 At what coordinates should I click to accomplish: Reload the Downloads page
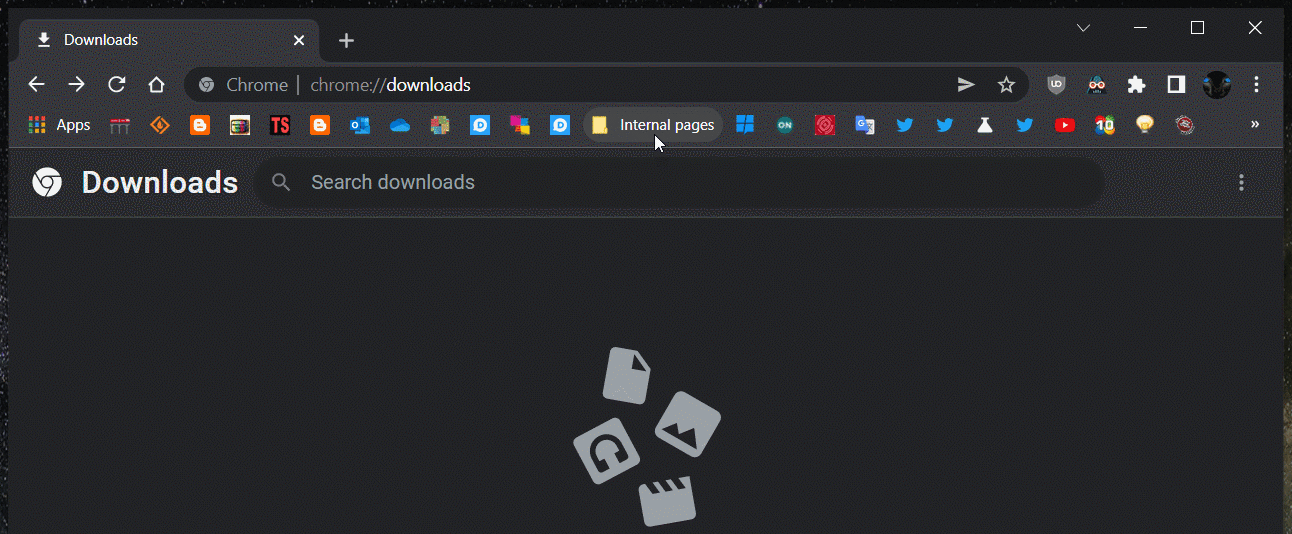coord(117,85)
